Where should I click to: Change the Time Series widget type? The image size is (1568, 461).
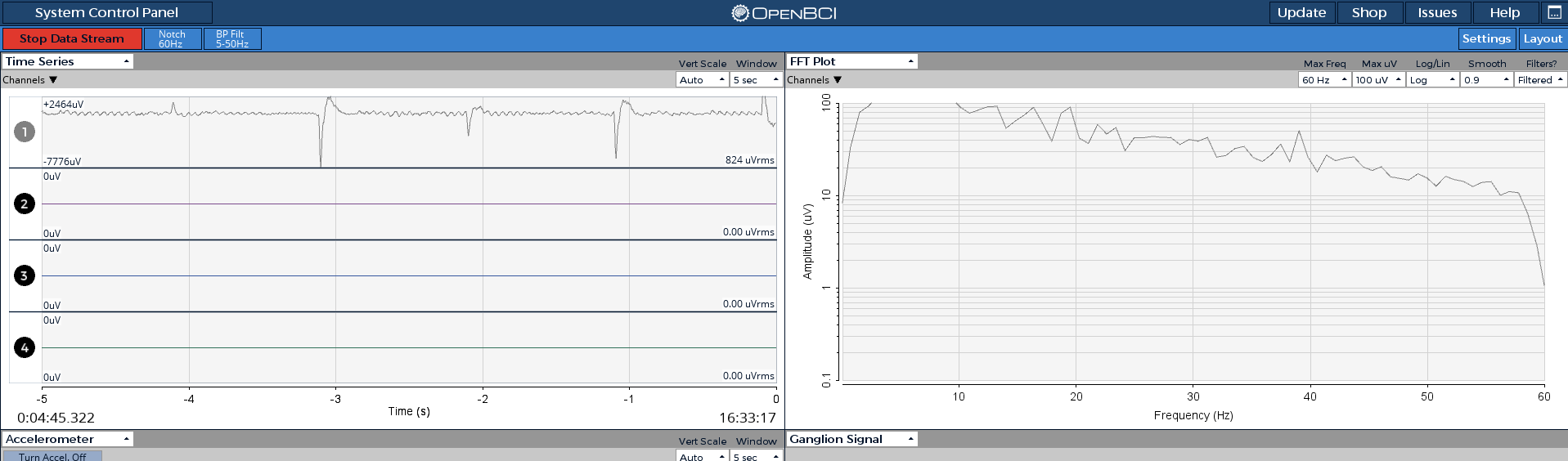coord(67,61)
